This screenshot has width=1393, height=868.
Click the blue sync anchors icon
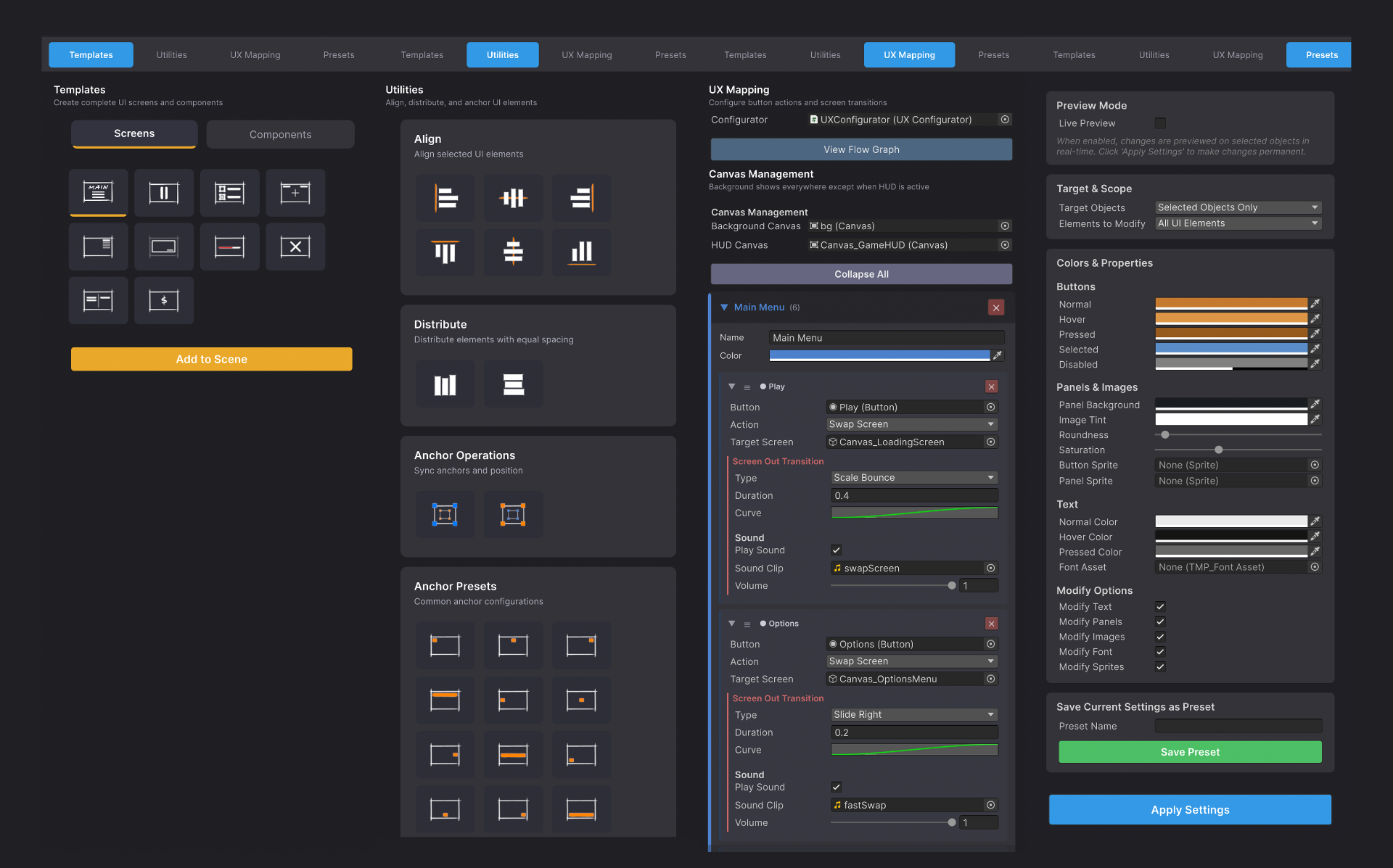click(445, 514)
